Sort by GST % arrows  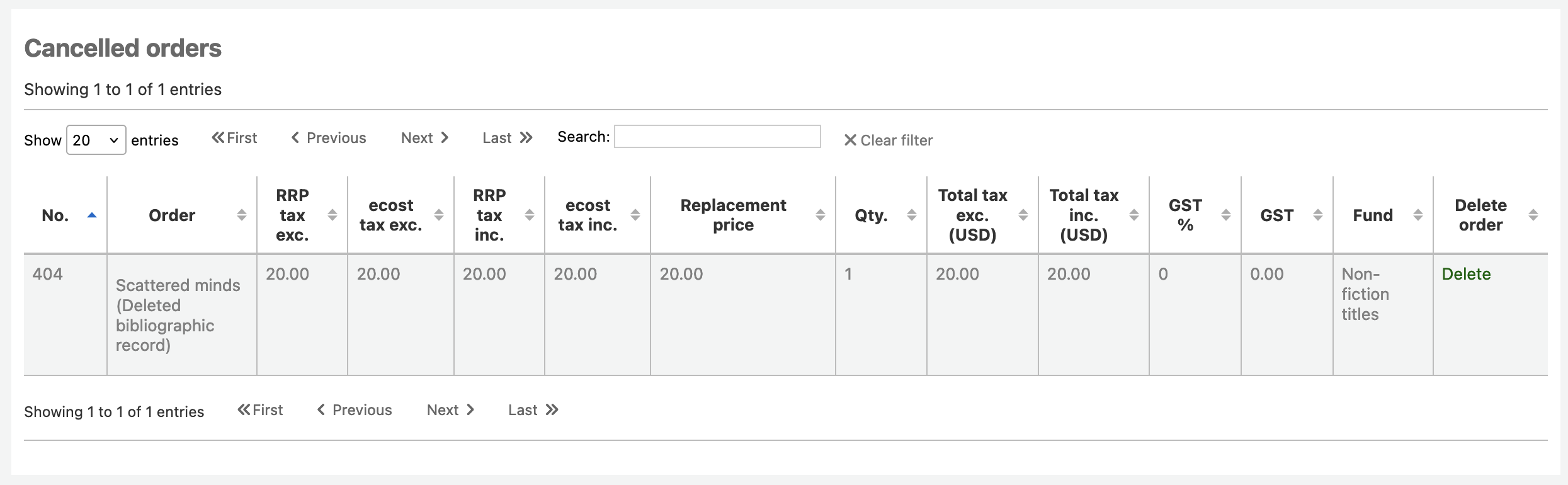(x=1225, y=215)
